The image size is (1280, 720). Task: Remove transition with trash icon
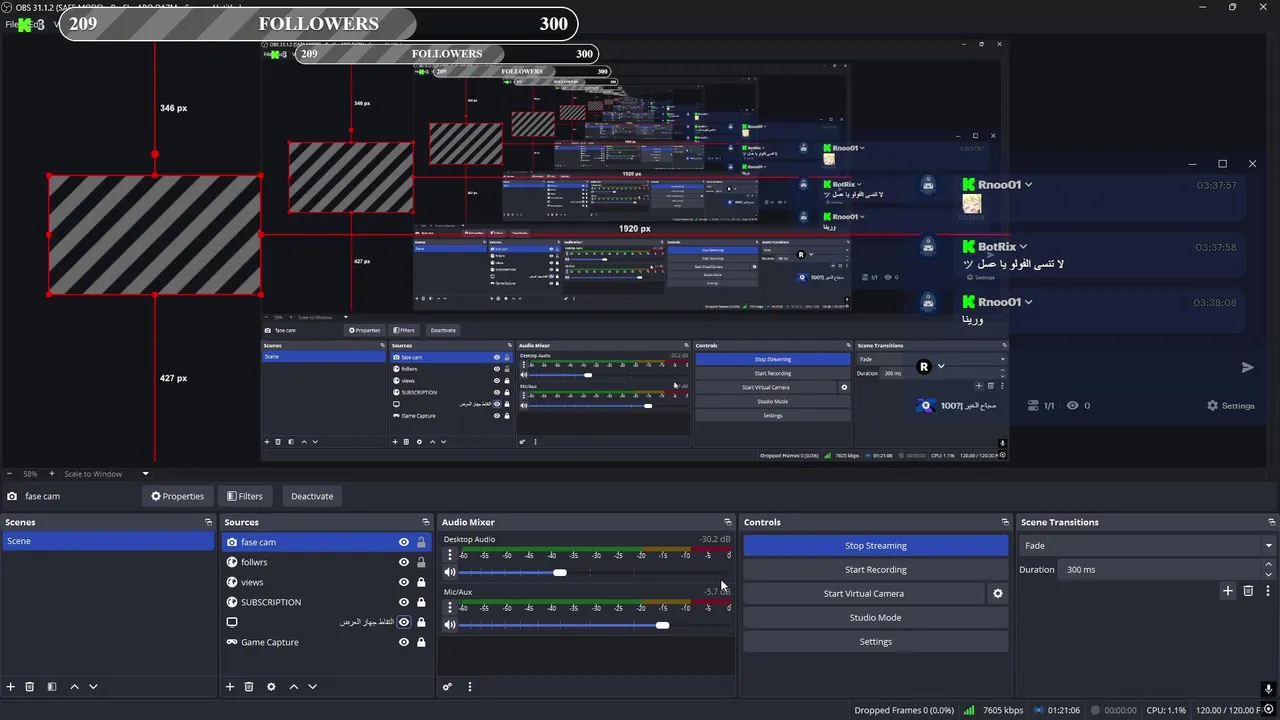tap(1248, 591)
